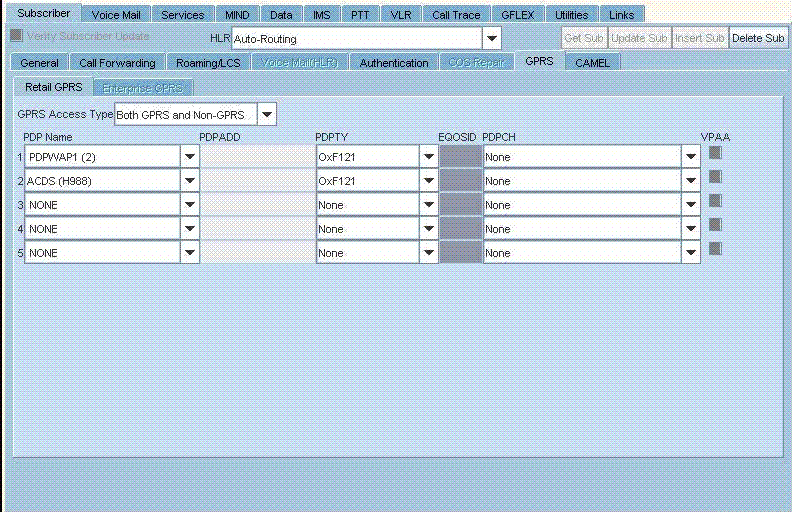Open the VLR tab
The image size is (792, 512).
[x=401, y=15]
